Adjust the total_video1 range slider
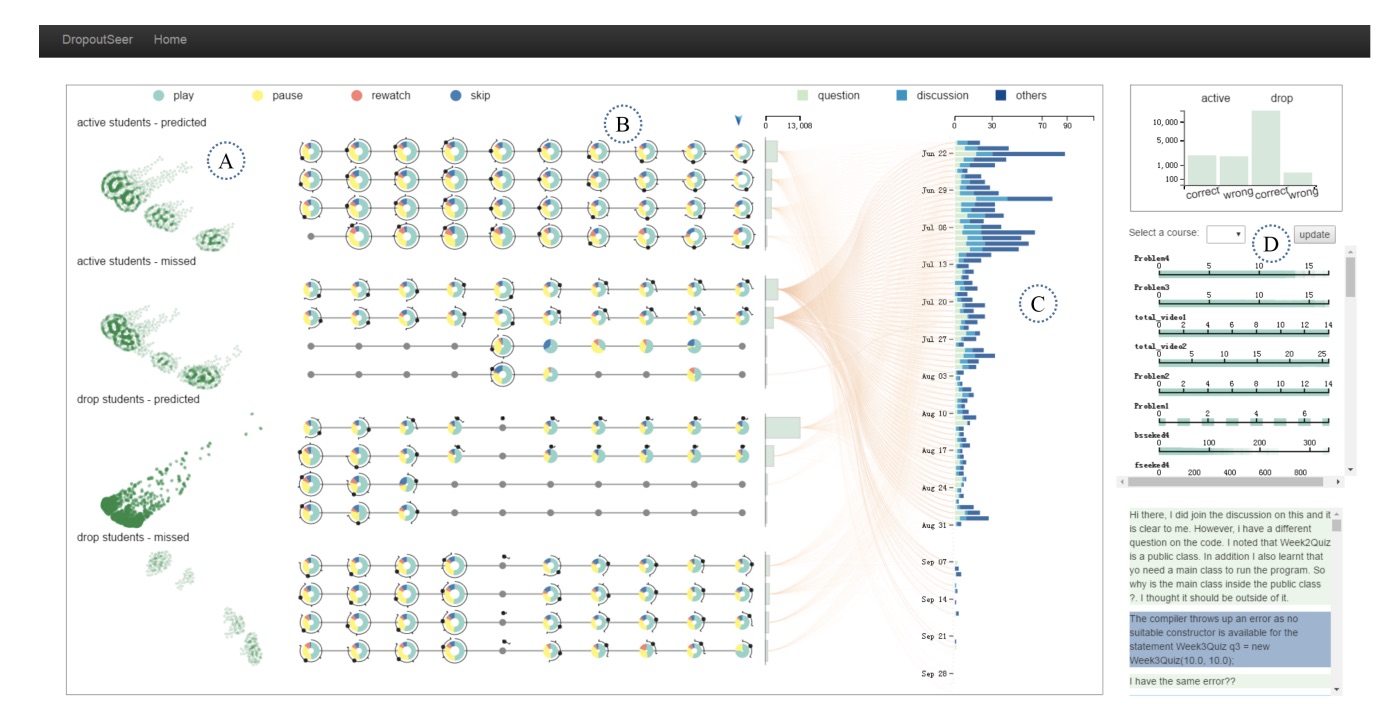Screen dimensions: 1390x716 (1243, 331)
